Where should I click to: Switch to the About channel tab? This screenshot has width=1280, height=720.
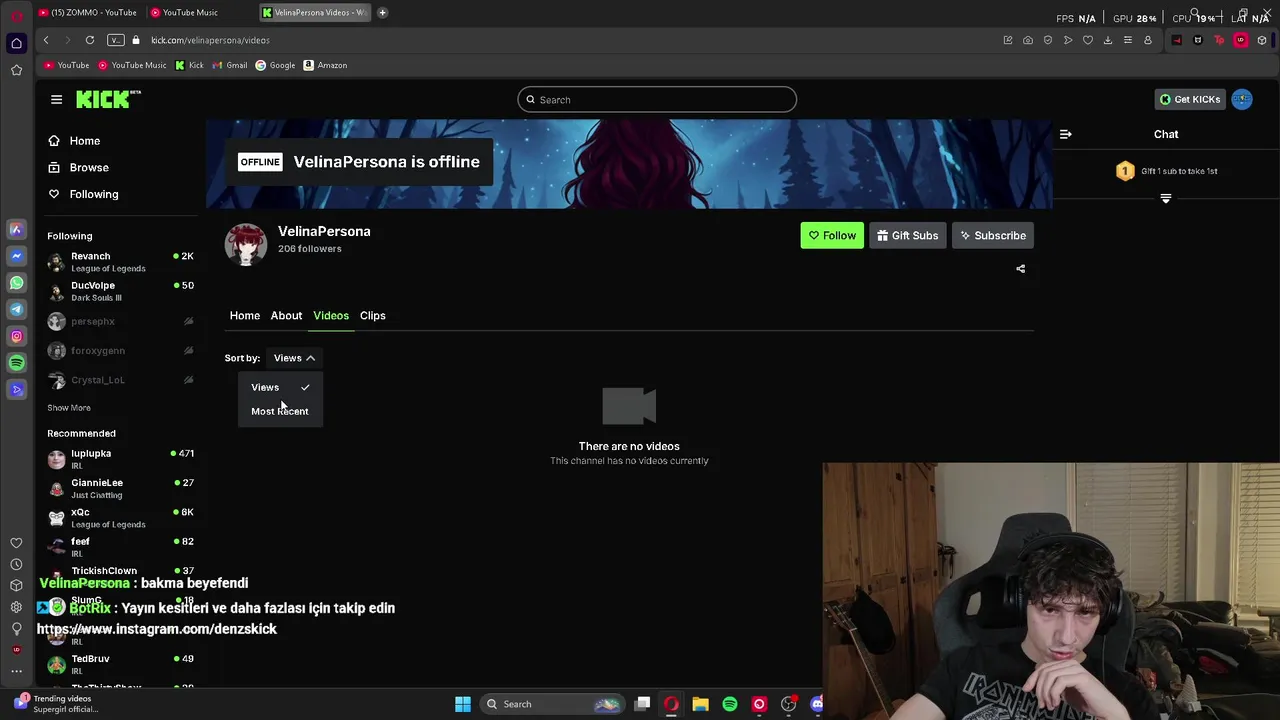[286, 316]
